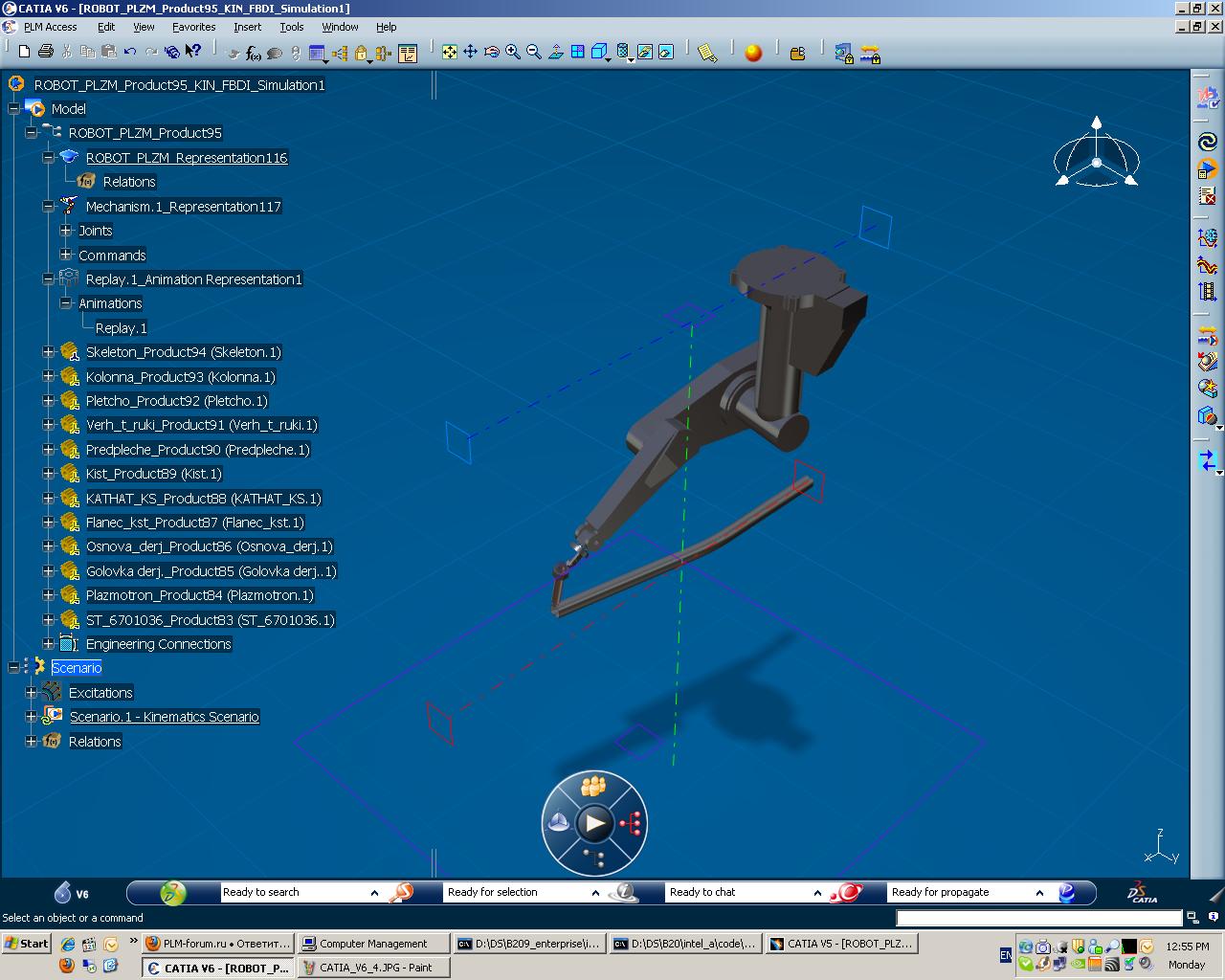
Task: Open the Edit menu
Action: pyautogui.click(x=106, y=27)
